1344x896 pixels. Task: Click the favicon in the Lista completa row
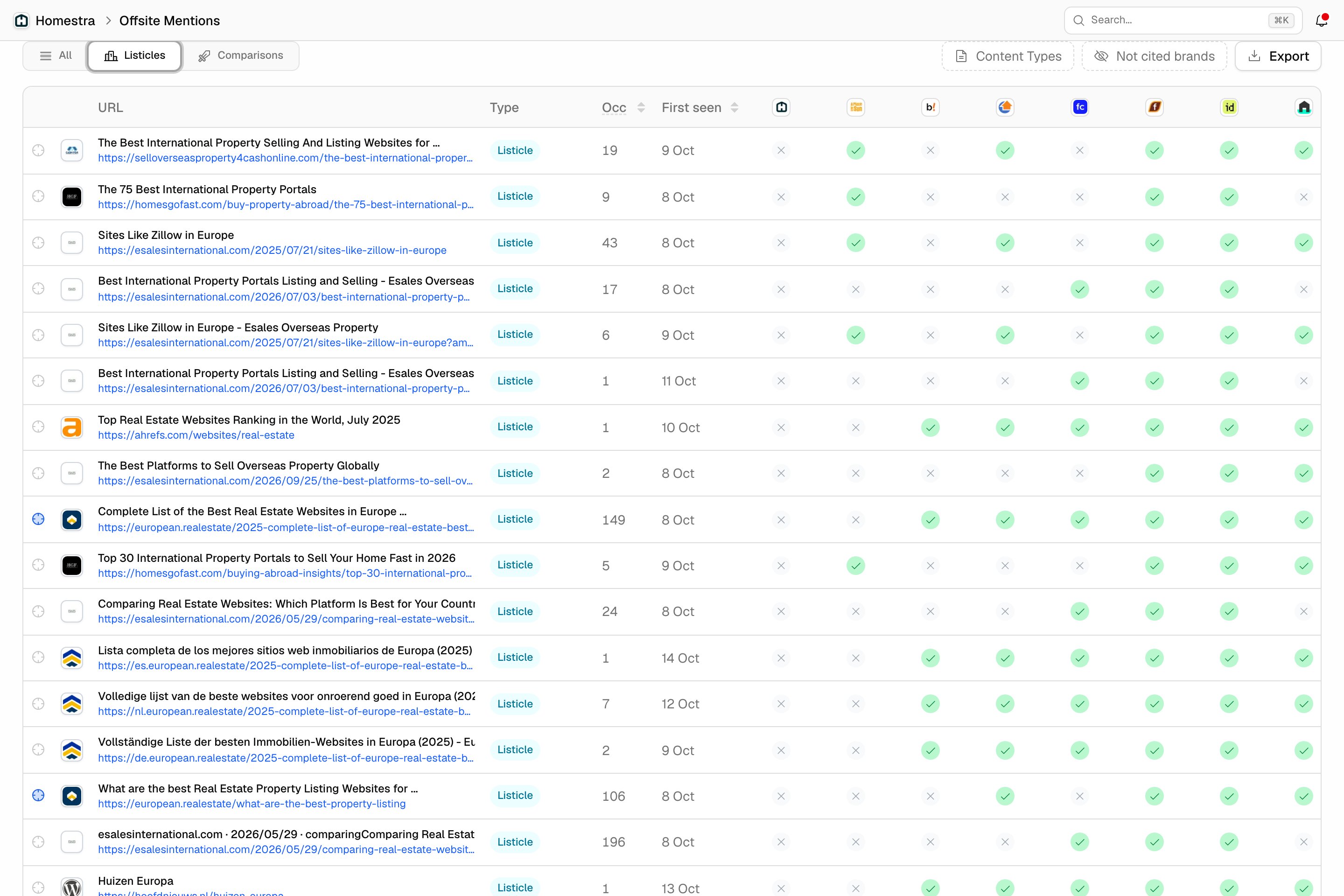72,658
